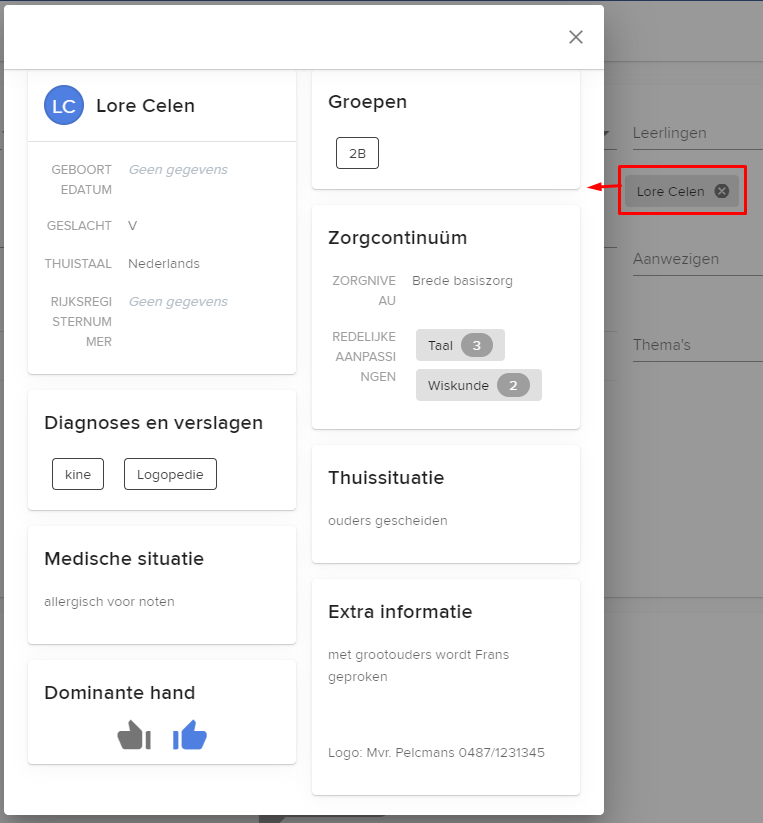Click the LC avatar circle
Image resolution: width=763 pixels, height=823 pixels.
[64, 105]
